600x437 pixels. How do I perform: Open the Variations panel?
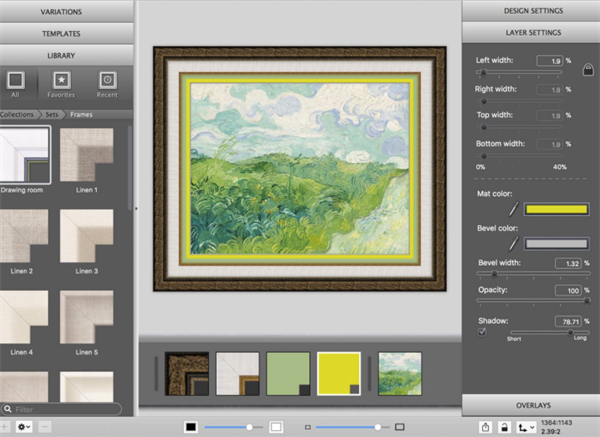click(x=61, y=11)
